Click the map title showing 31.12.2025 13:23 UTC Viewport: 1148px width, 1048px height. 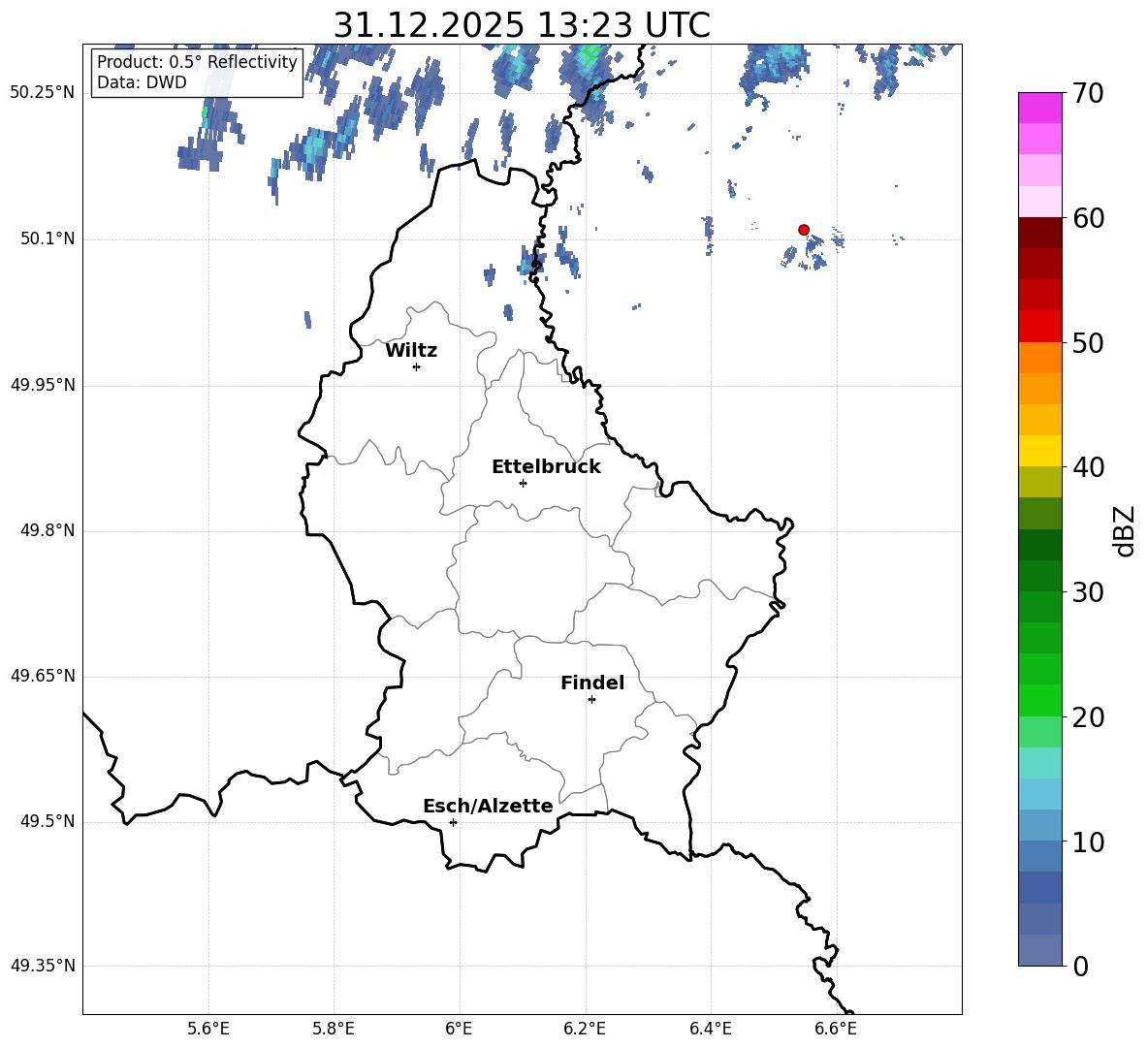(522, 25)
